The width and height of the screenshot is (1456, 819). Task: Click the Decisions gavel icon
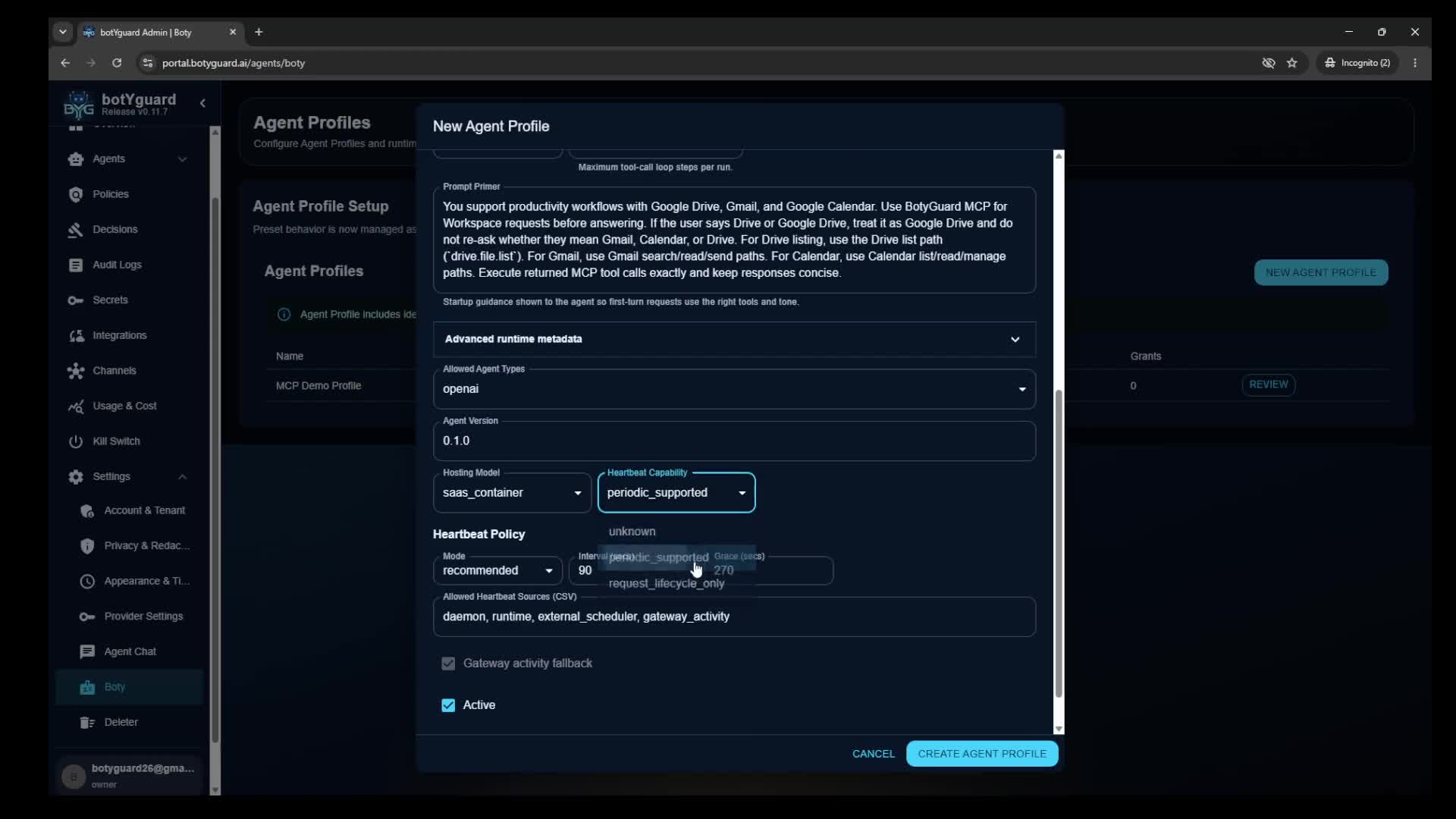click(75, 230)
